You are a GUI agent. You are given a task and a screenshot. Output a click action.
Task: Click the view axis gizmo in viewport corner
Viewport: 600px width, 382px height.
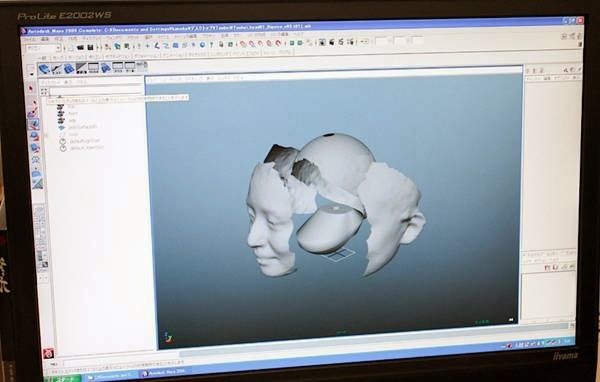coord(168,337)
